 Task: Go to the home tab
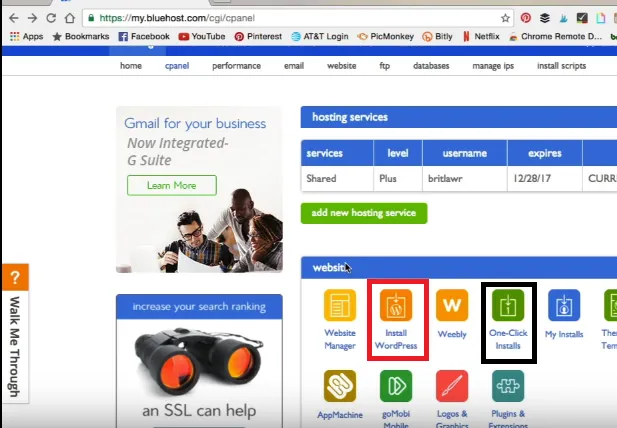click(x=131, y=66)
